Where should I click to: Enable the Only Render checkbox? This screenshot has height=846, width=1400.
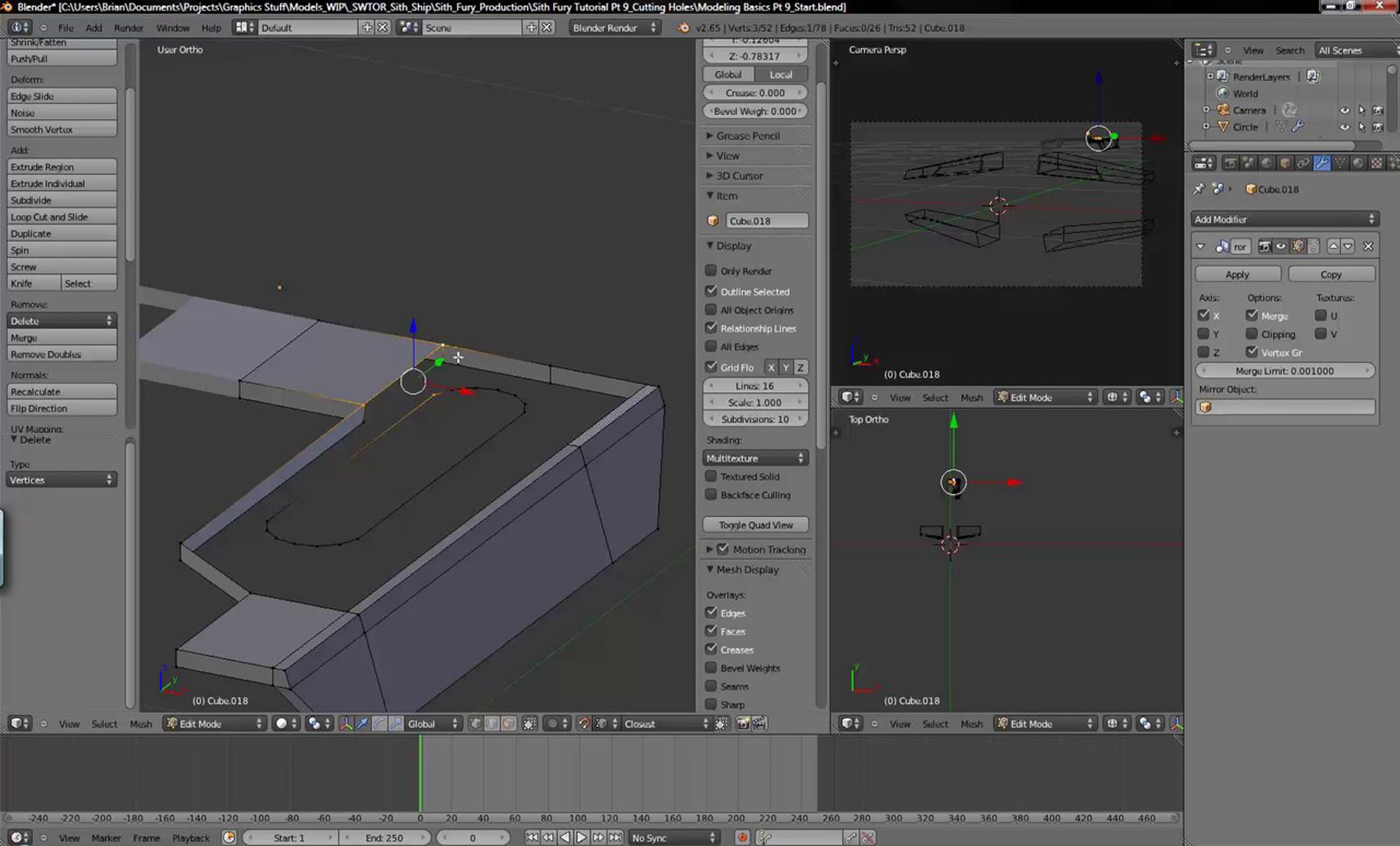[x=710, y=271]
